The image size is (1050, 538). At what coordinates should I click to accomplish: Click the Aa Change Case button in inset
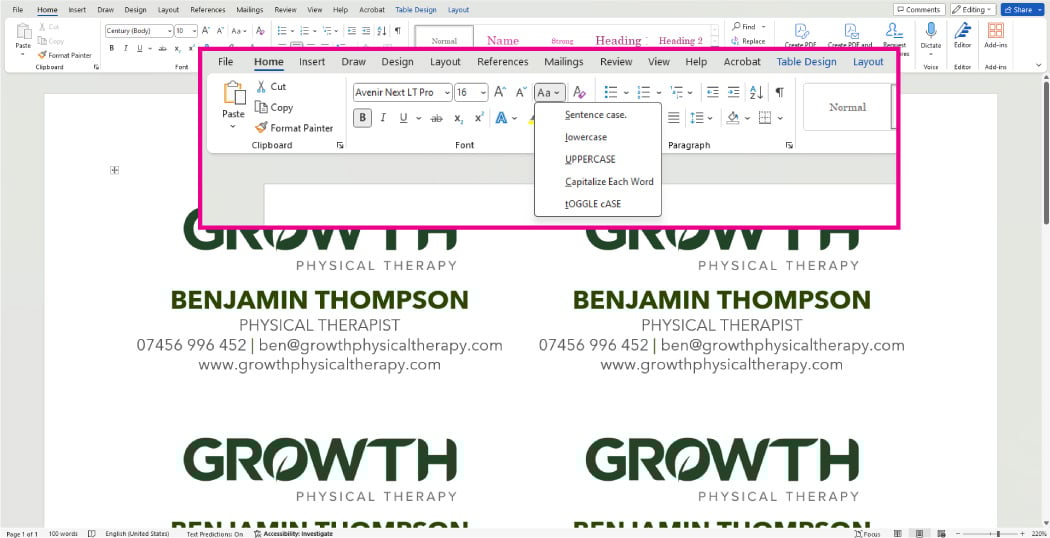pyautogui.click(x=550, y=92)
